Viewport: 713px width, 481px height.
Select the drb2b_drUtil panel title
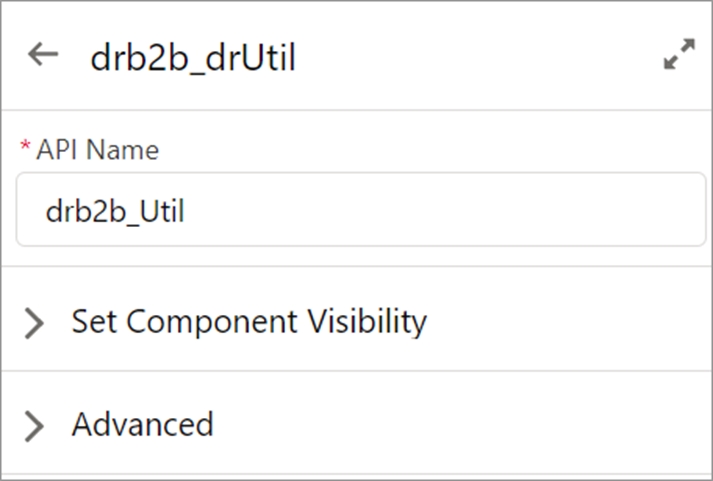[192, 58]
